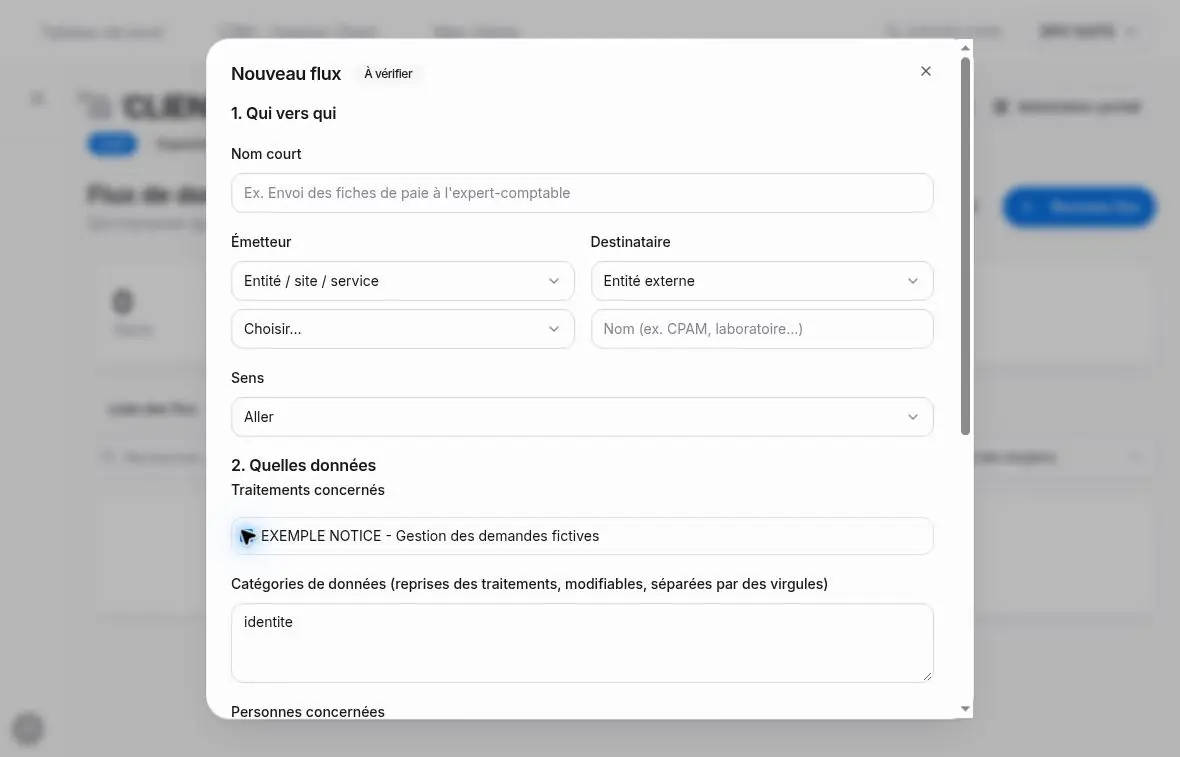
Task: Click the Destinataire label
Action: [631, 242]
